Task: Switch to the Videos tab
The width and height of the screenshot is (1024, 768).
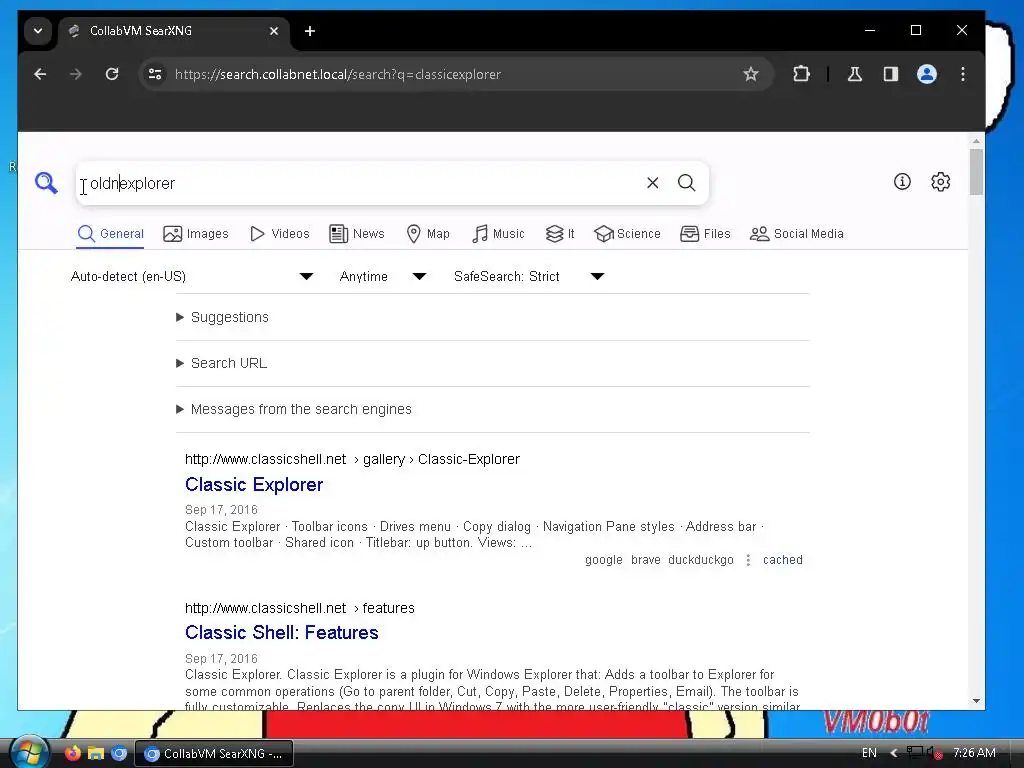Action: [x=280, y=234]
